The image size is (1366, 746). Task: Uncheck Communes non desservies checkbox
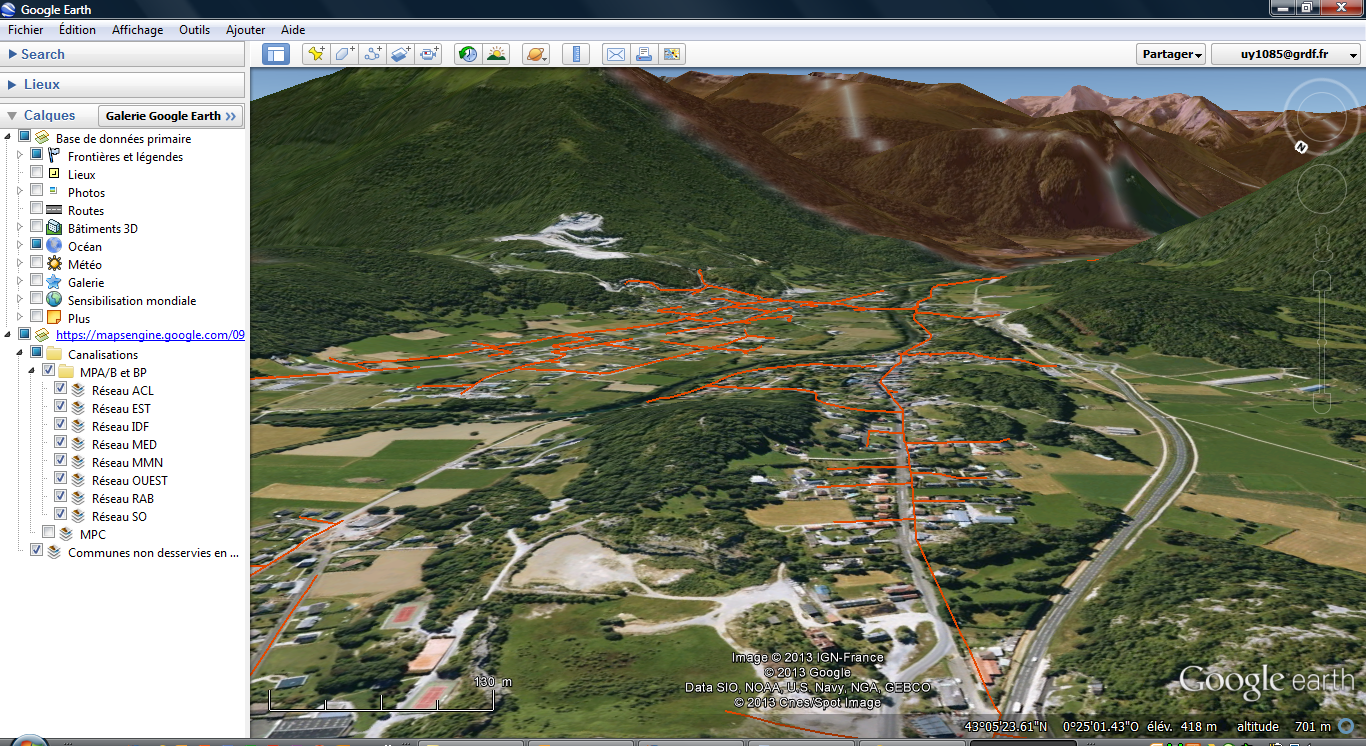(36, 552)
